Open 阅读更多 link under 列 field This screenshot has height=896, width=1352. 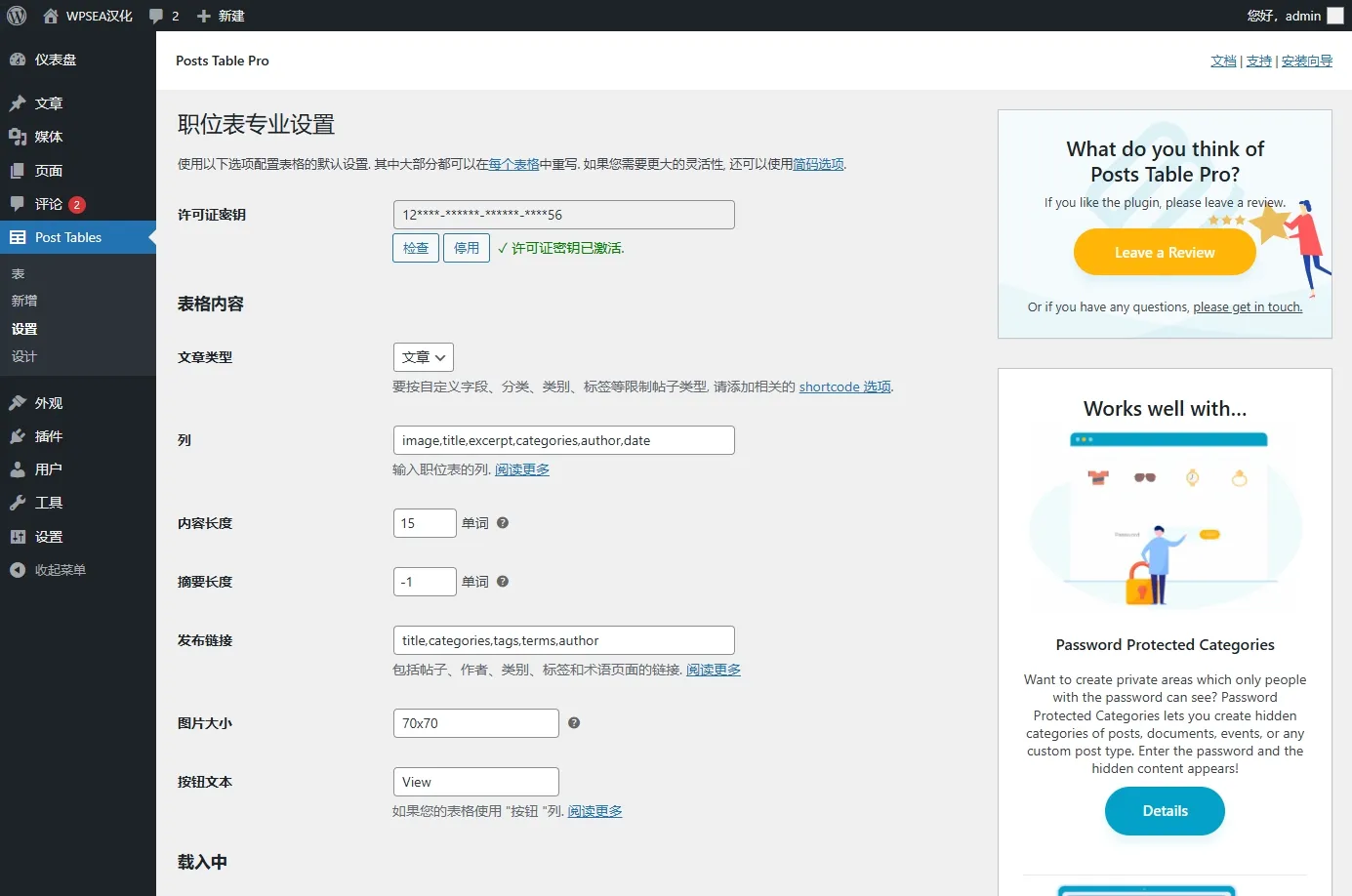(x=522, y=469)
